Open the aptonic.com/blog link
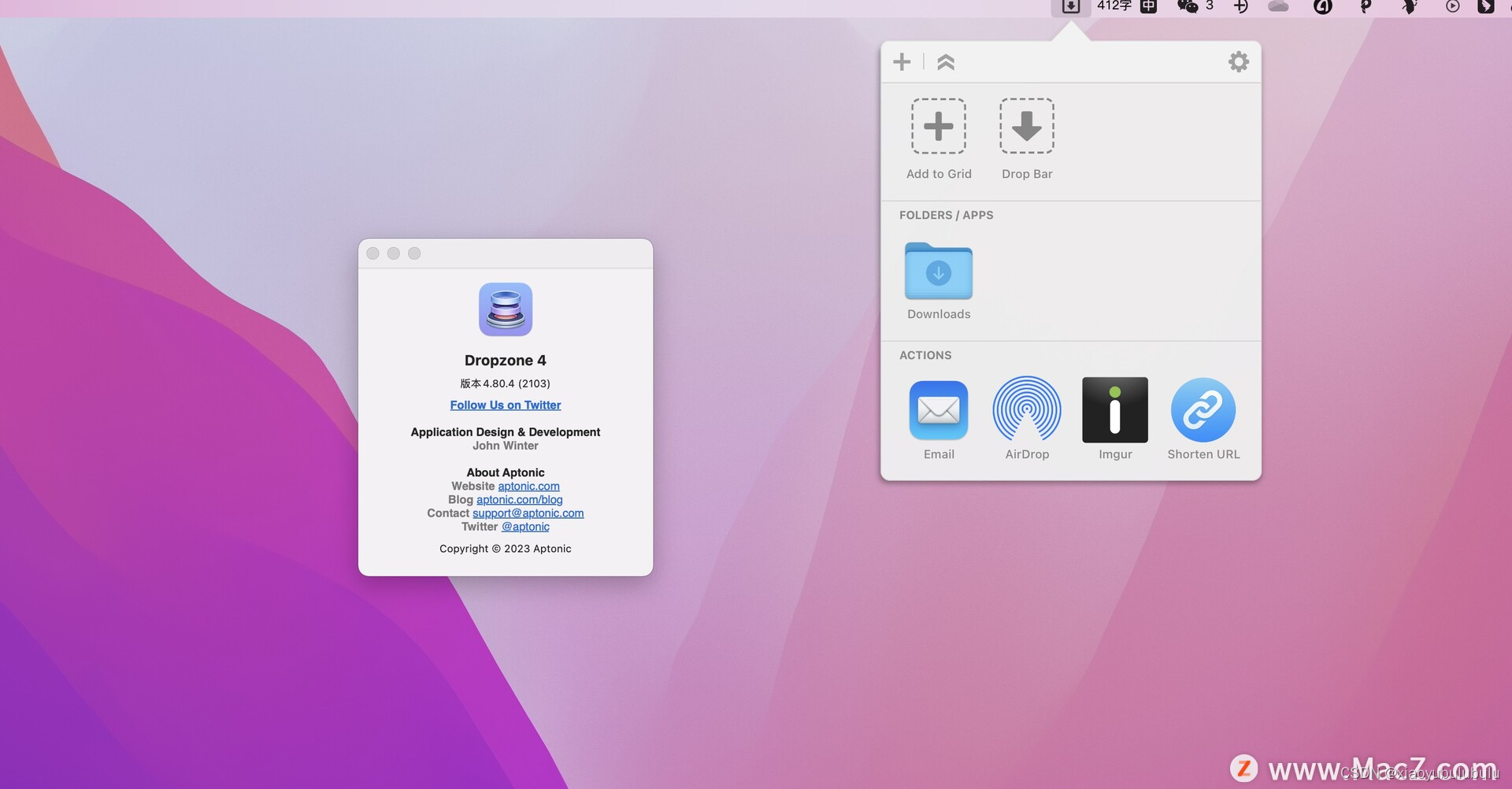Image resolution: width=1512 pixels, height=789 pixels. point(519,499)
